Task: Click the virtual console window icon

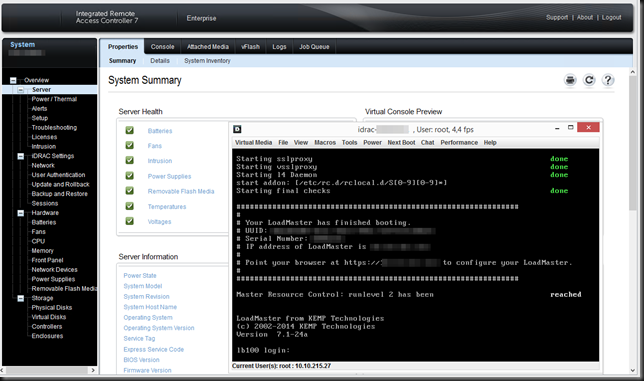Action: click(237, 129)
